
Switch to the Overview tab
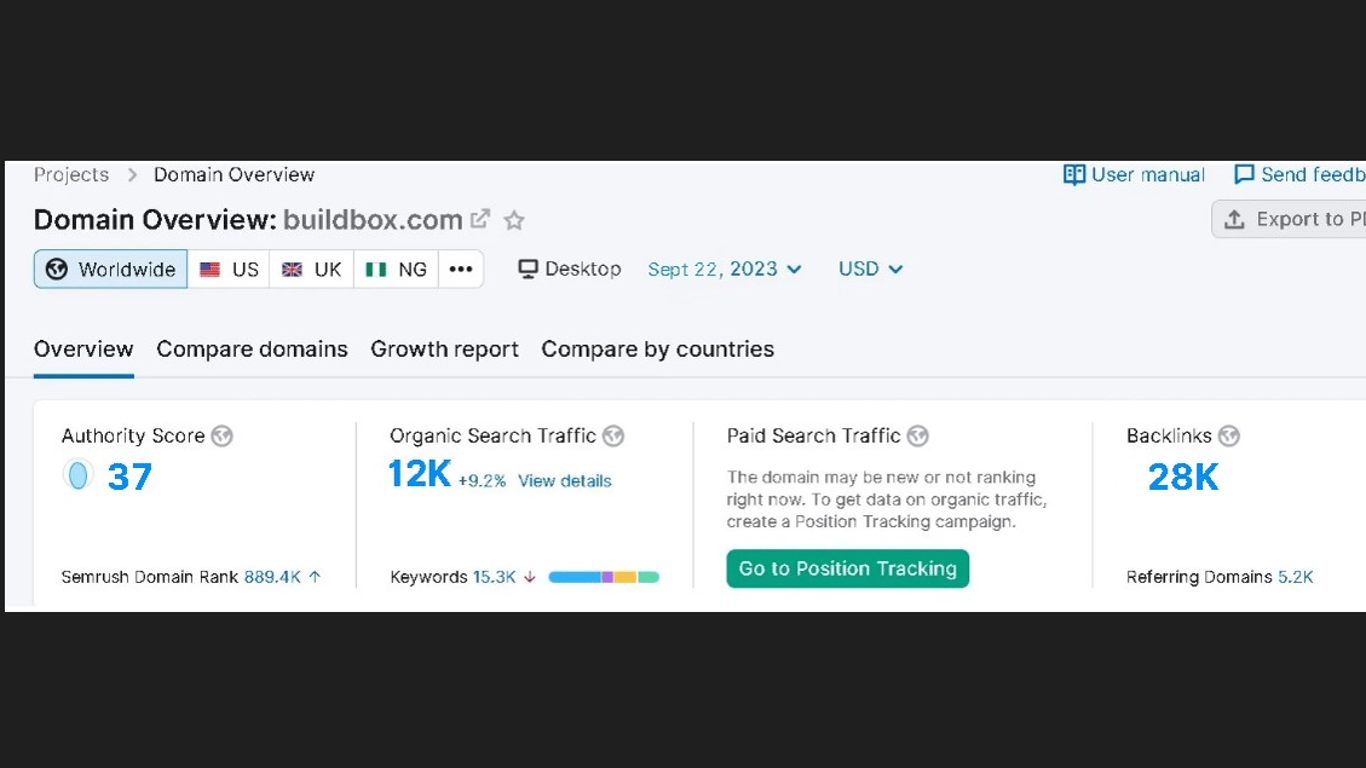click(84, 349)
